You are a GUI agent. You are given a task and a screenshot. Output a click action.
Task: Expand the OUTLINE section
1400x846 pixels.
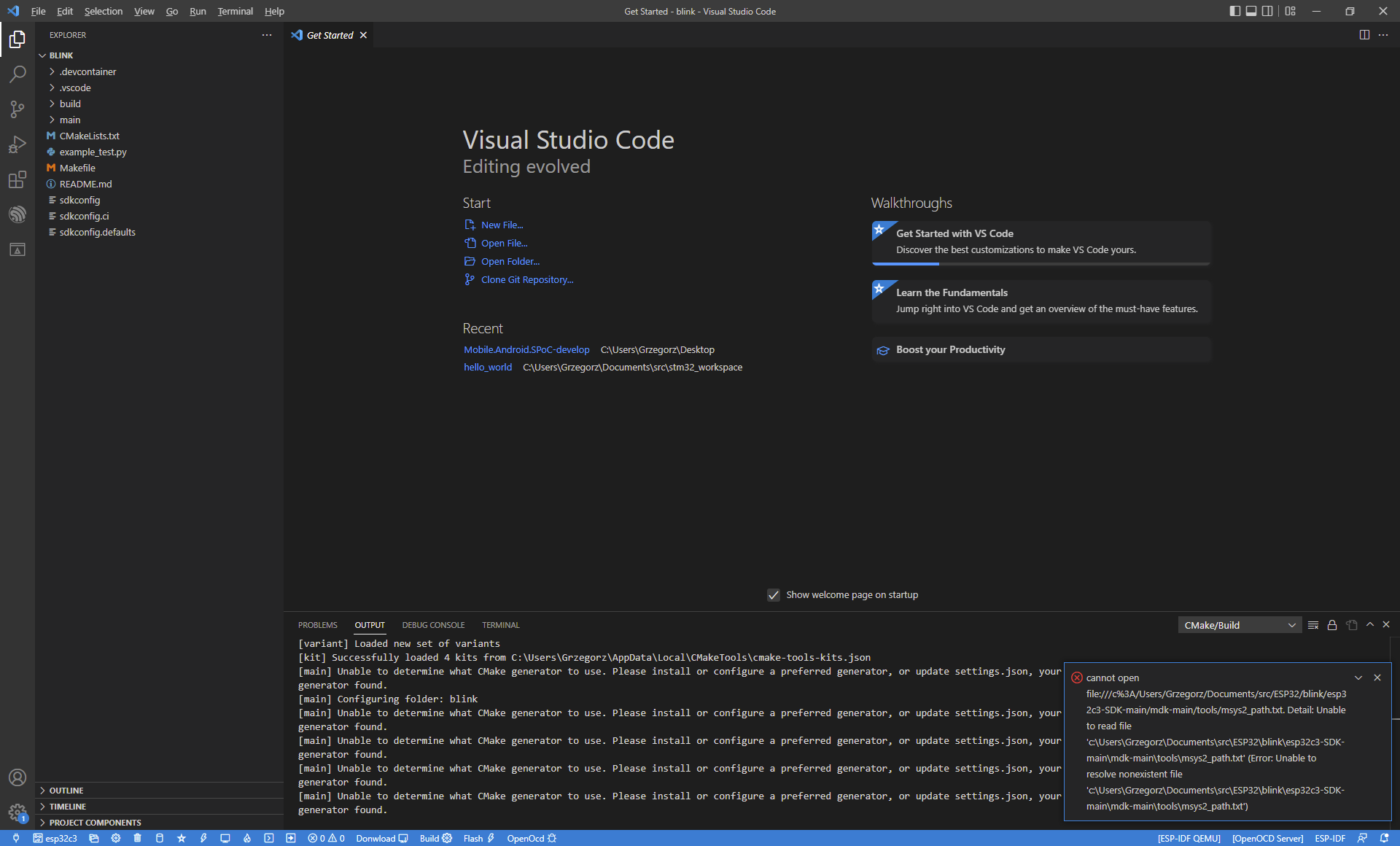pyautogui.click(x=159, y=791)
